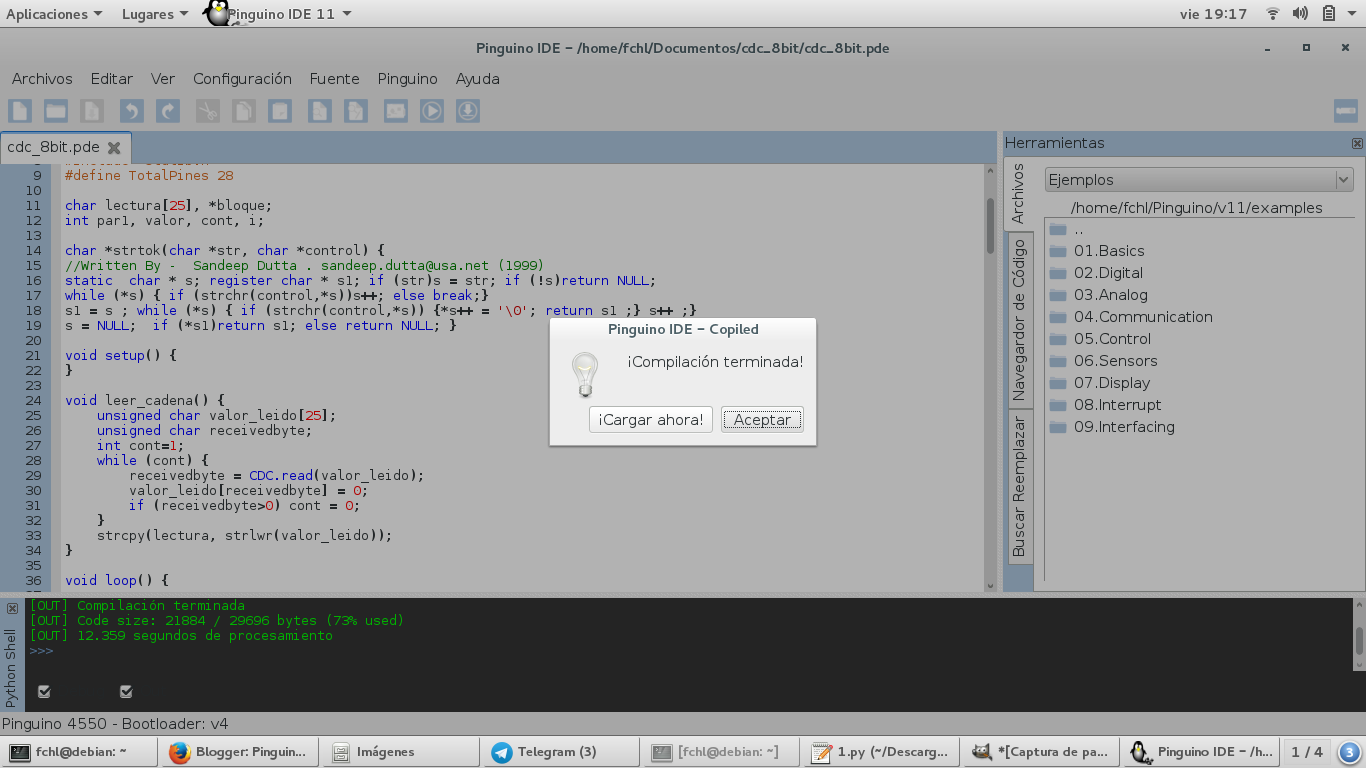The width and height of the screenshot is (1366, 768).
Task: Click the Copy icon in the toolbar
Action: pyautogui.click(x=242, y=111)
